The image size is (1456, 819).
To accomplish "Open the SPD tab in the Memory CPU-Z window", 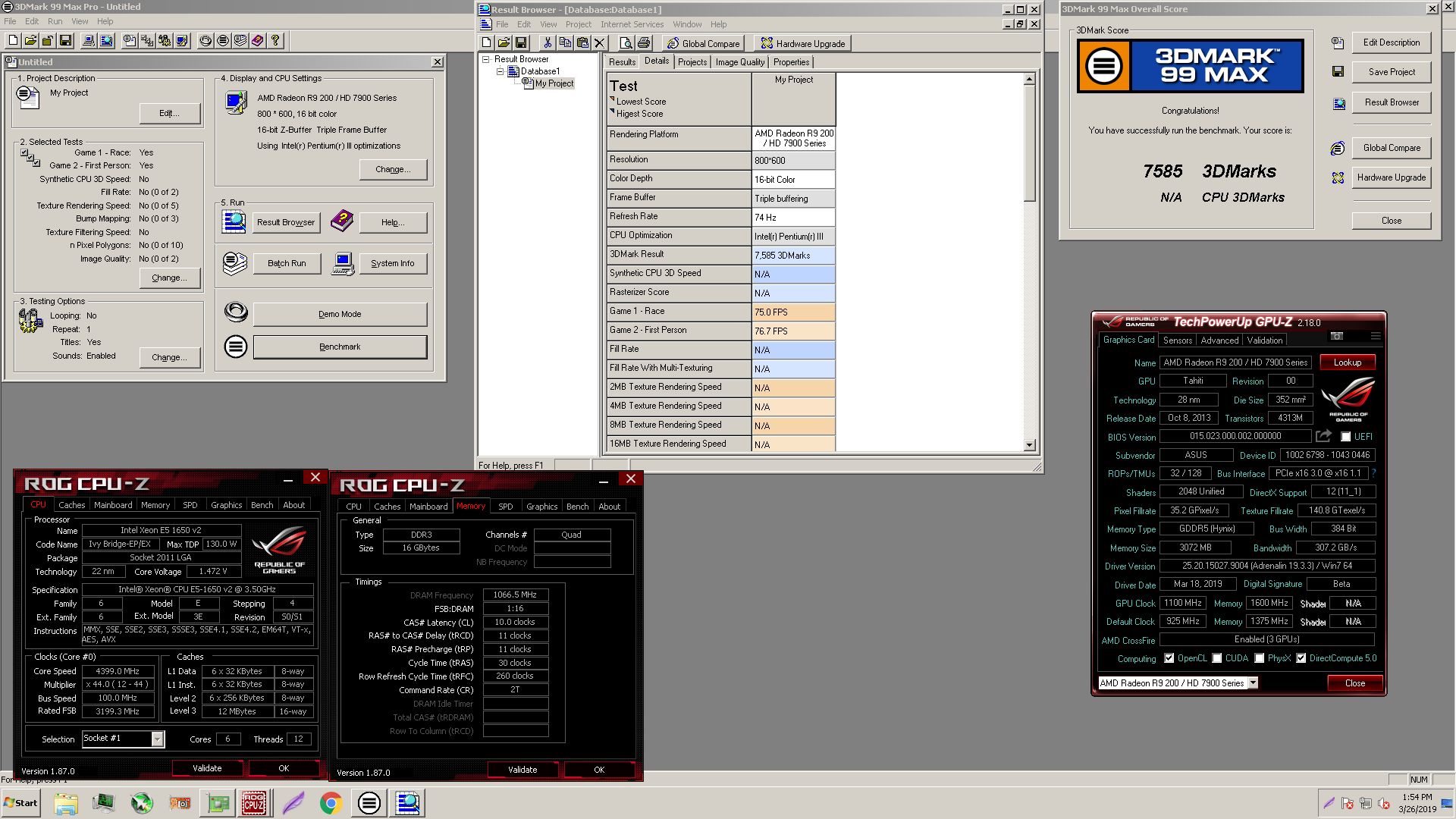I will (505, 507).
